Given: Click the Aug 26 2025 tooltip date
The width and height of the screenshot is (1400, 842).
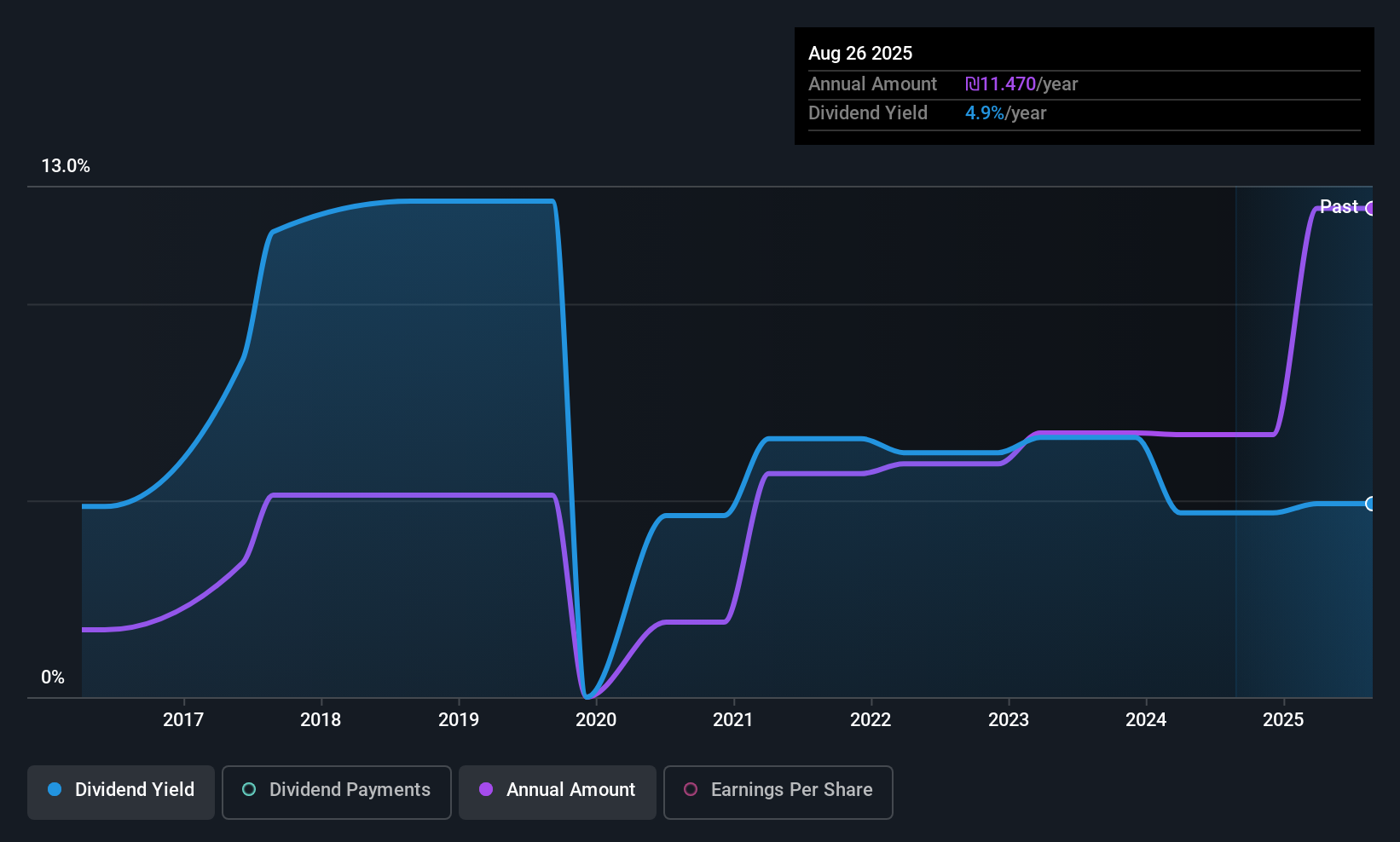Looking at the screenshot, I should pyautogui.click(x=860, y=54).
